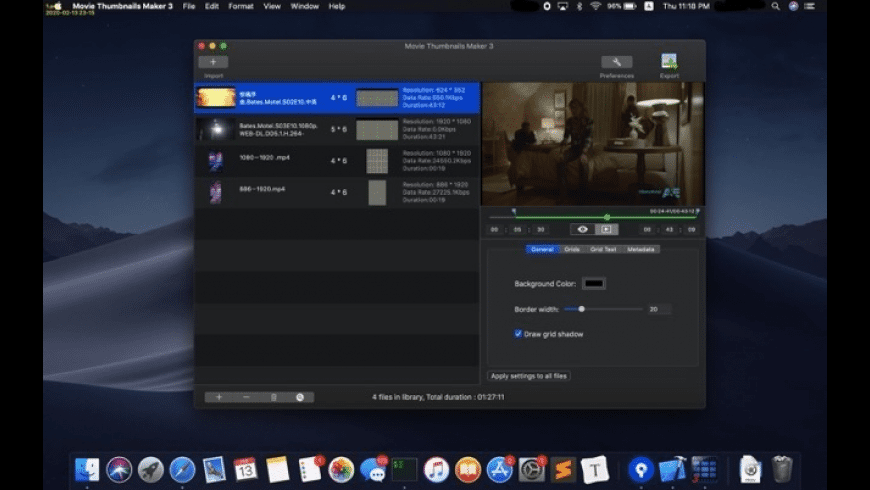This screenshot has height=490, width=870.
Task: Click the end time seconds field
Action: tap(691, 230)
